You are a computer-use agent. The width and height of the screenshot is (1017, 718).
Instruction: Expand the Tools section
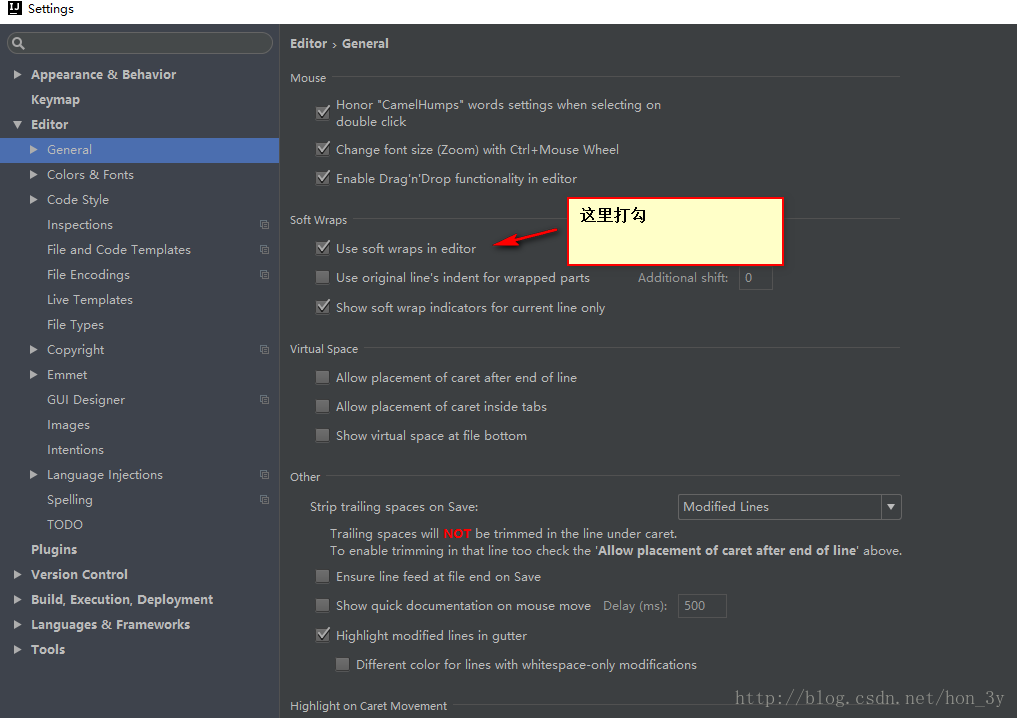tap(18, 650)
